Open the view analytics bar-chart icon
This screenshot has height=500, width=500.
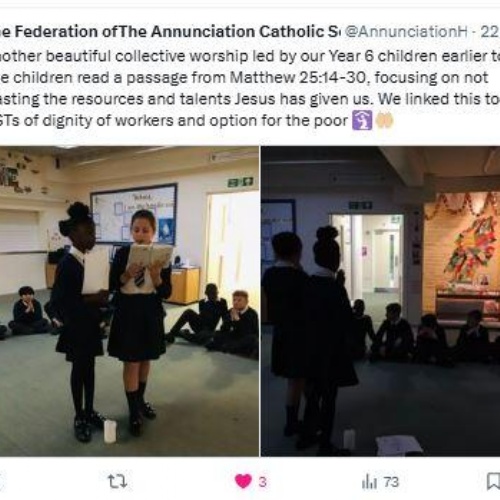point(369,482)
